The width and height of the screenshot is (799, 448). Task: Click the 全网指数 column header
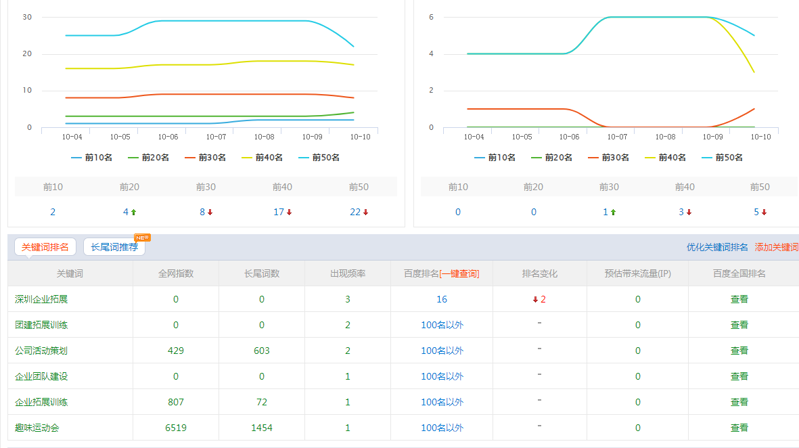point(176,274)
